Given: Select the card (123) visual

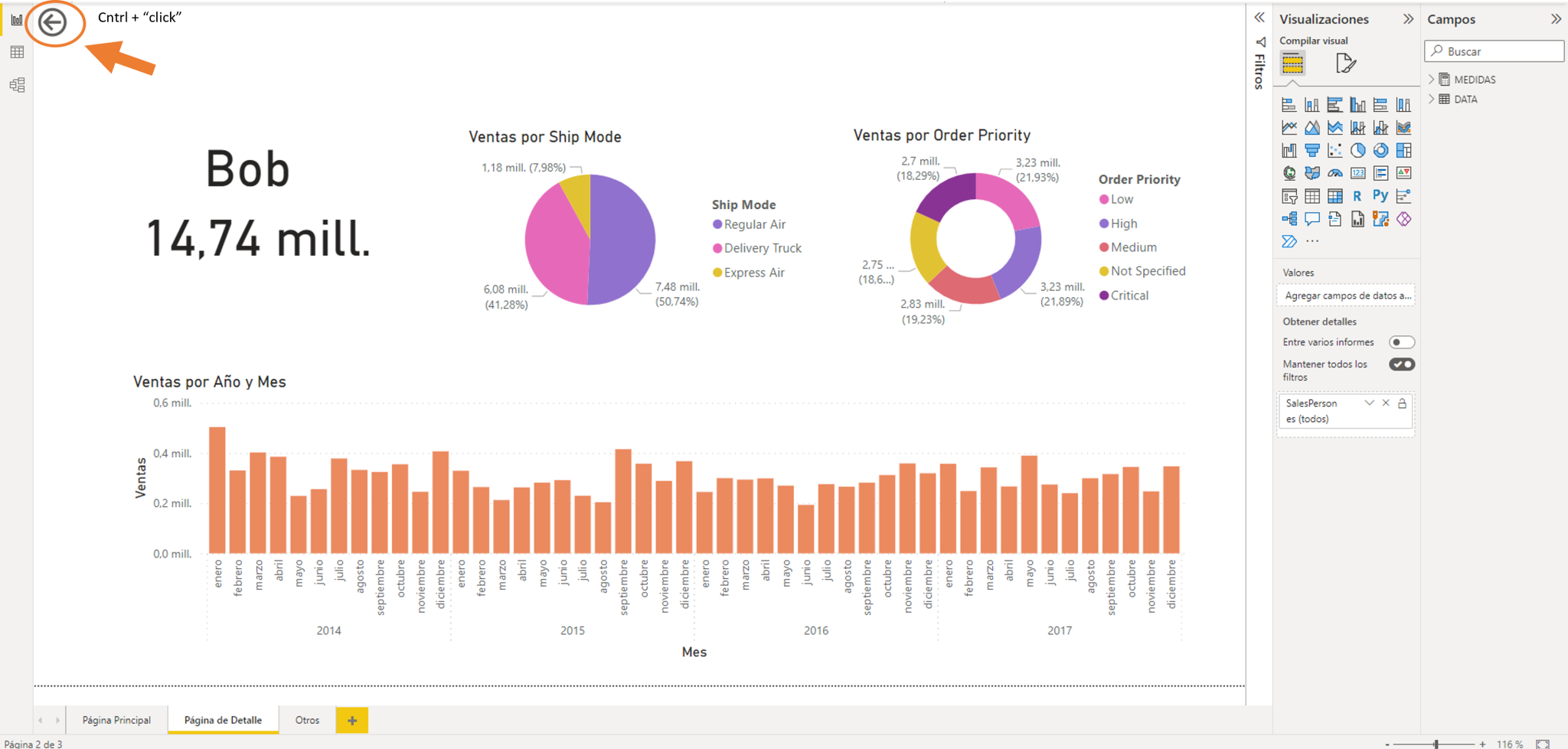Looking at the screenshot, I should pos(1357,173).
